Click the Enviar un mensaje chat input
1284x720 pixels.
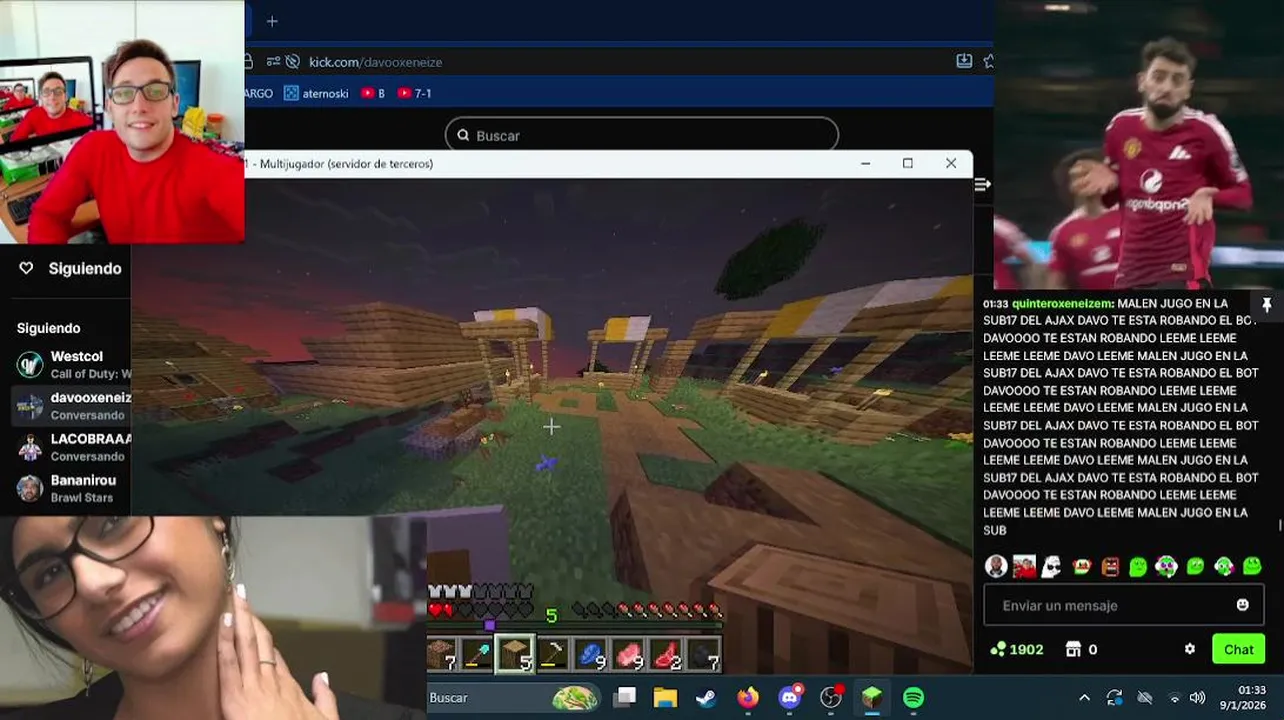pyautogui.click(x=1123, y=605)
